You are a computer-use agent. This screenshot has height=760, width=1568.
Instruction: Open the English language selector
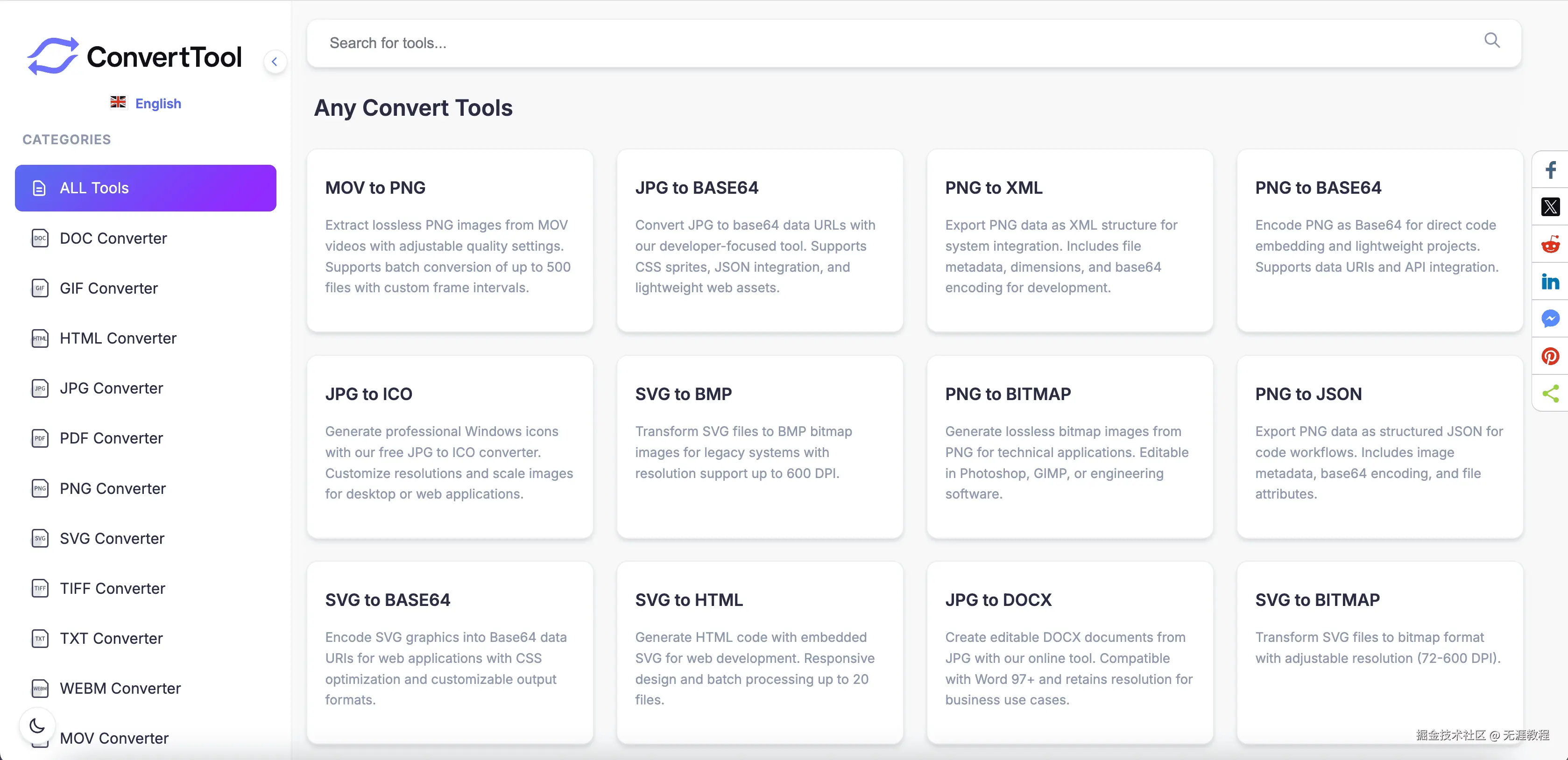click(146, 104)
